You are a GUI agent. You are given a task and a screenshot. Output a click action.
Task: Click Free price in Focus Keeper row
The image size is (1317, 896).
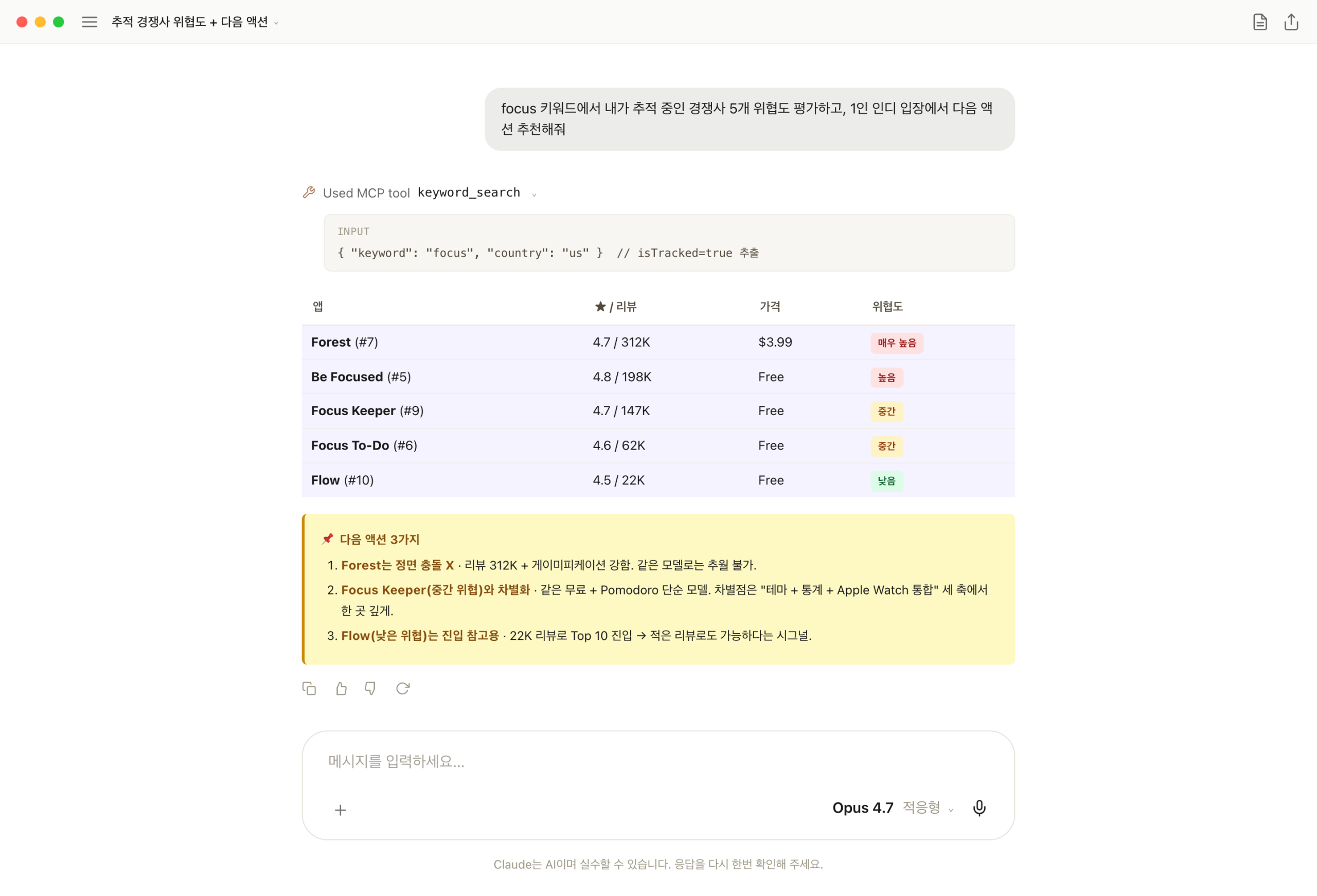(771, 411)
